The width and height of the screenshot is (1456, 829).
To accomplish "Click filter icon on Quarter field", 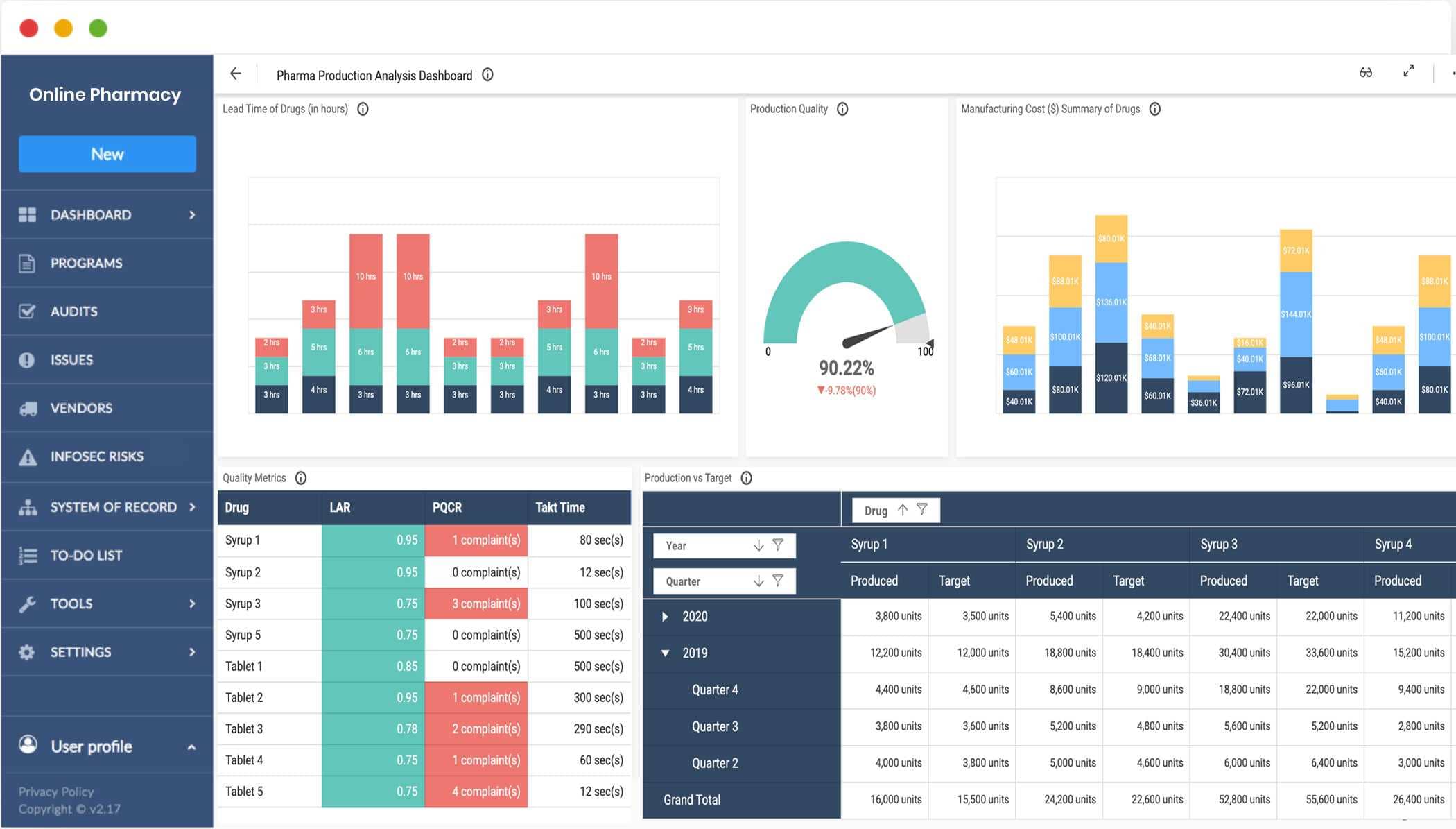I will [778, 581].
